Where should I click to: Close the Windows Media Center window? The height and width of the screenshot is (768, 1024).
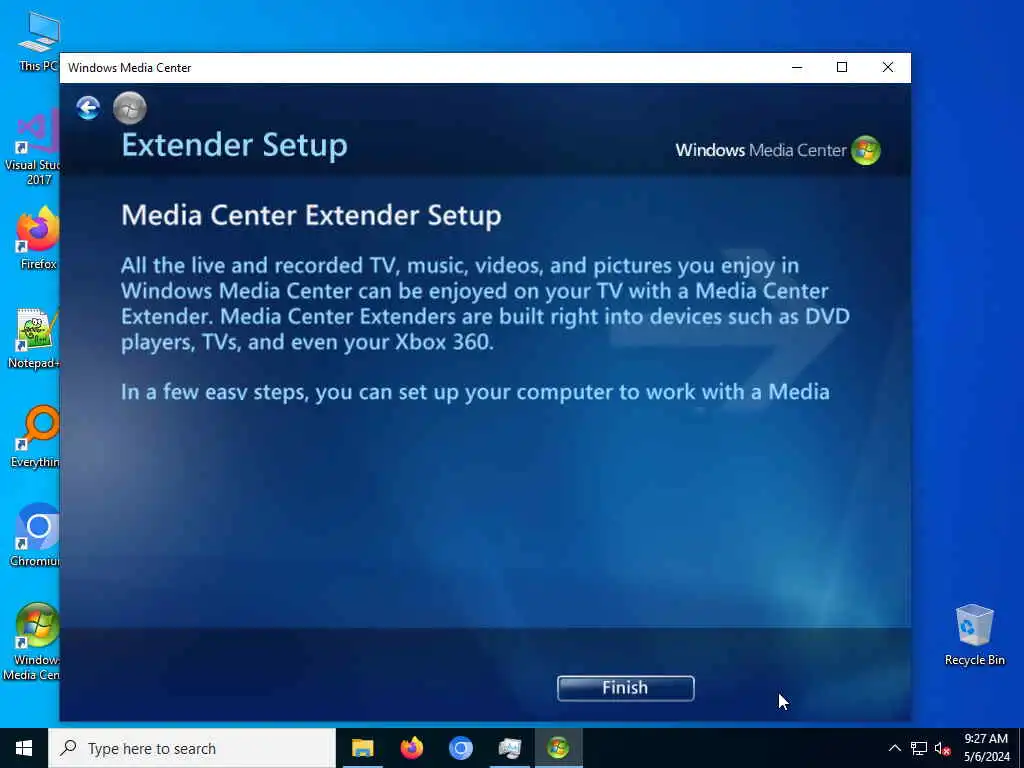coord(888,67)
